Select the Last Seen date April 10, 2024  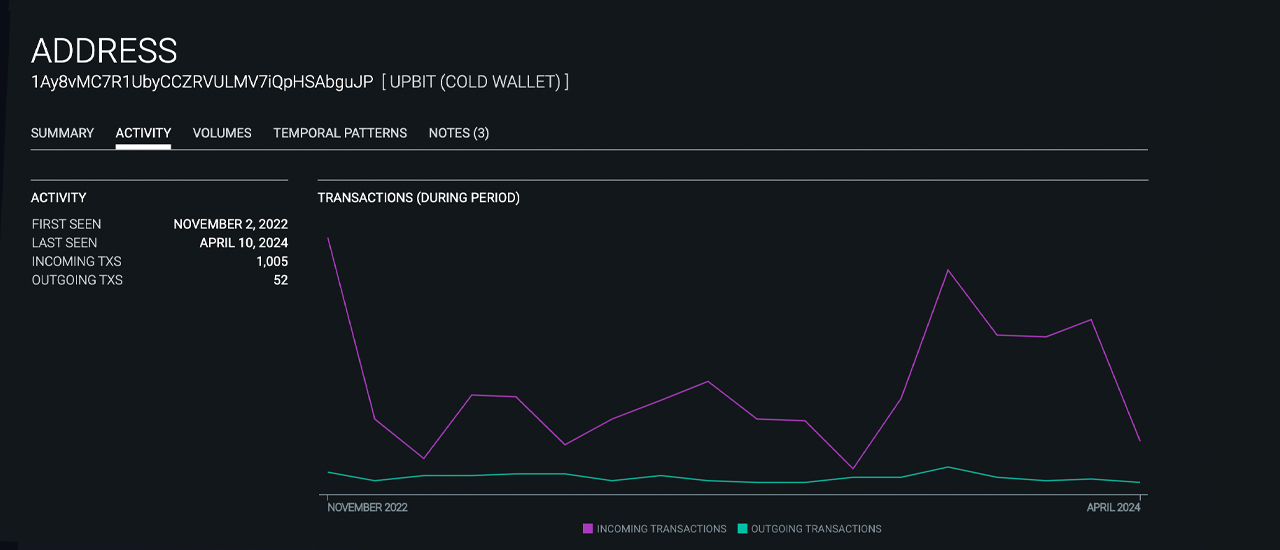click(243, 243)
